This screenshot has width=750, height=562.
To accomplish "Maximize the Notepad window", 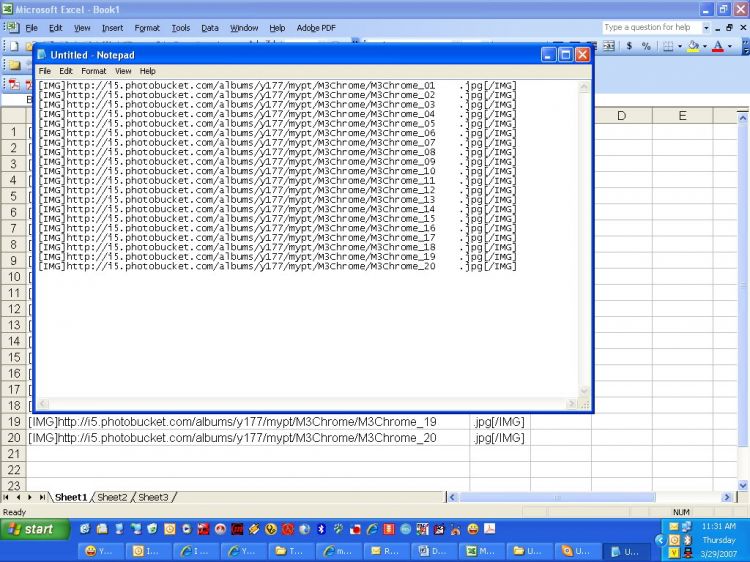I will tap(565, 55).
